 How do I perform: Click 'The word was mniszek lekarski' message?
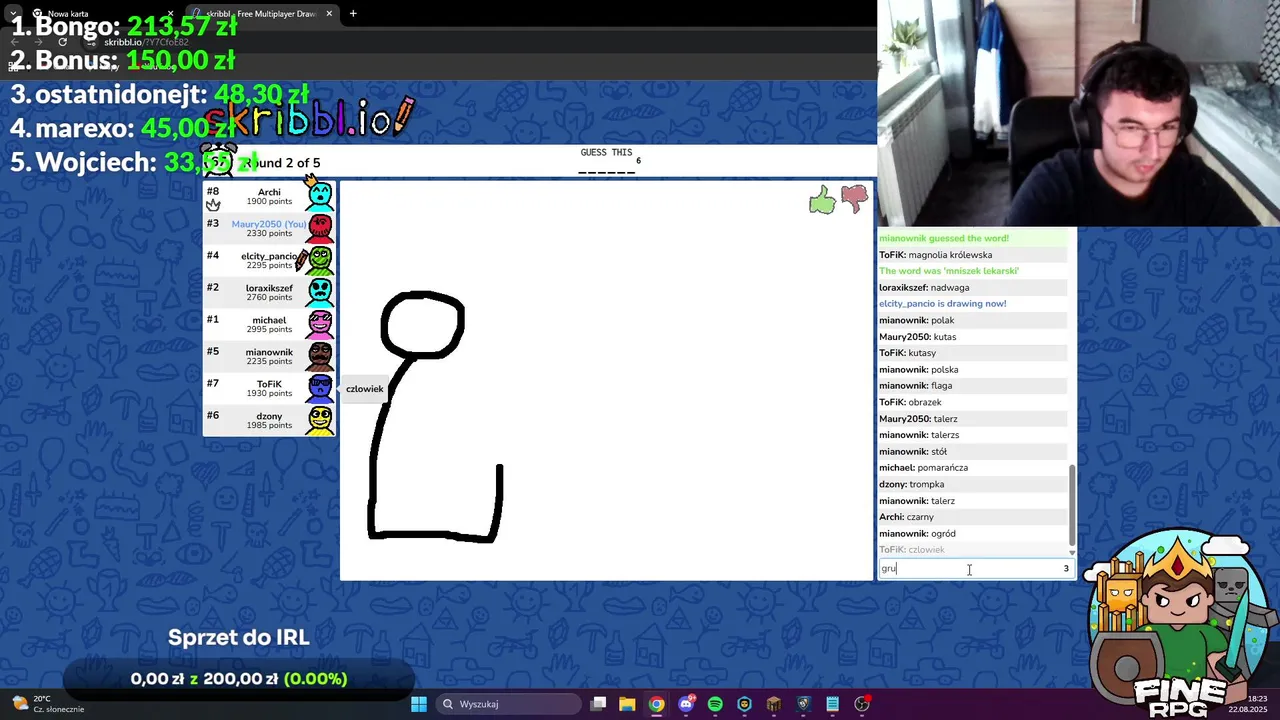tap(949, 271)
